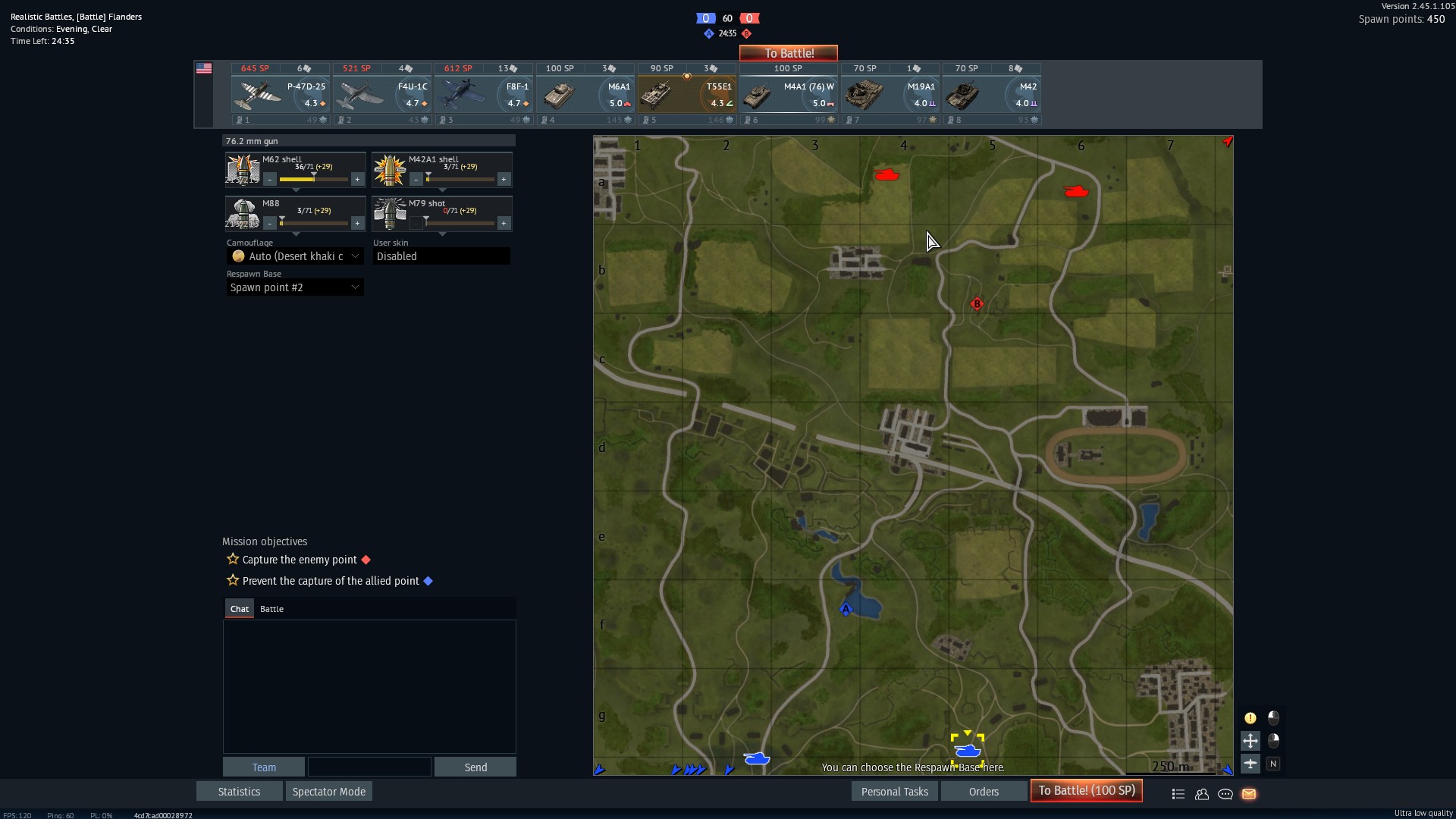Select the M42 anti-air slot
Viewport: 1456px width, 819px height.
click(992, 94)
